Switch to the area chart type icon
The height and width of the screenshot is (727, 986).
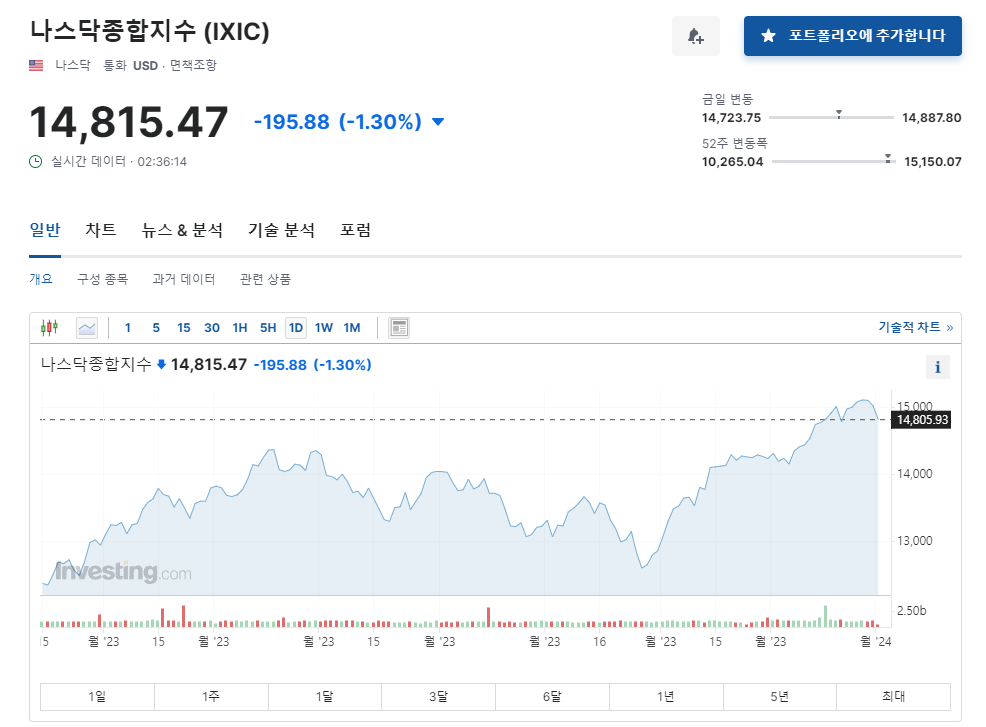point(87,327)
